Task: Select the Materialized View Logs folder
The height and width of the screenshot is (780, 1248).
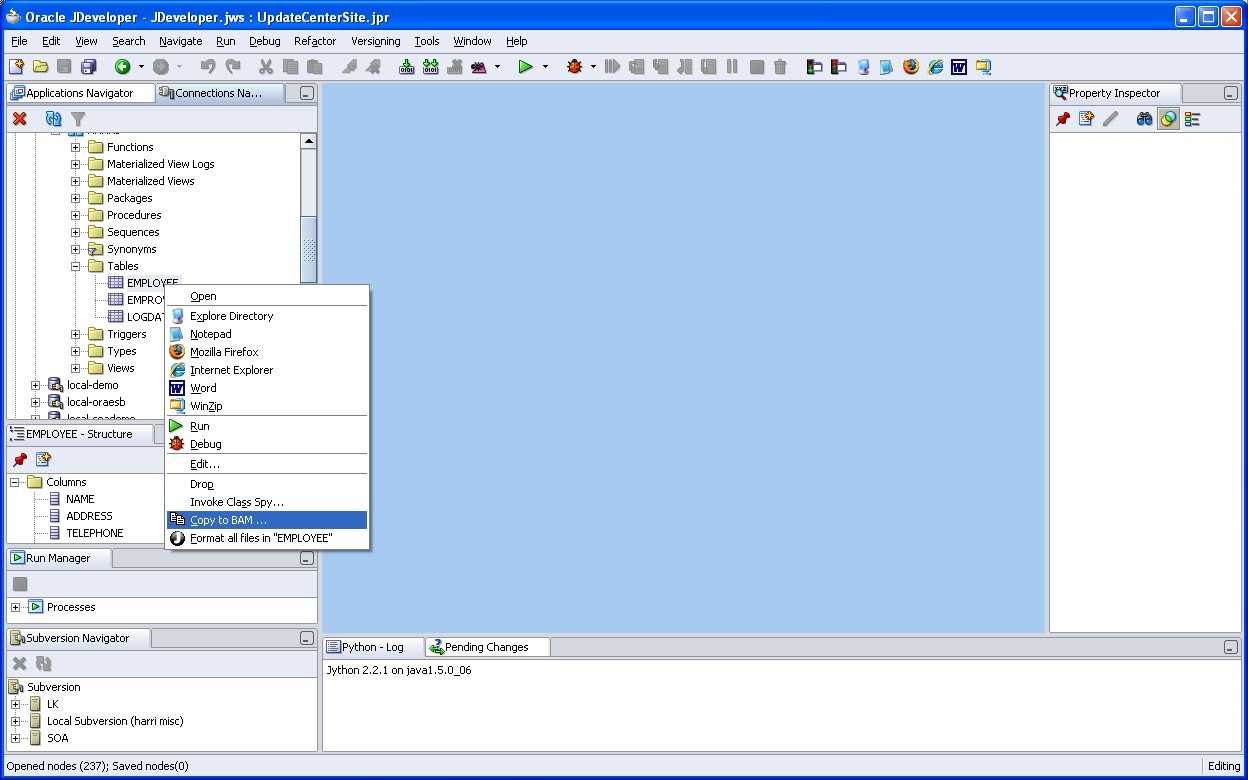Action: (x=161, y=164)
